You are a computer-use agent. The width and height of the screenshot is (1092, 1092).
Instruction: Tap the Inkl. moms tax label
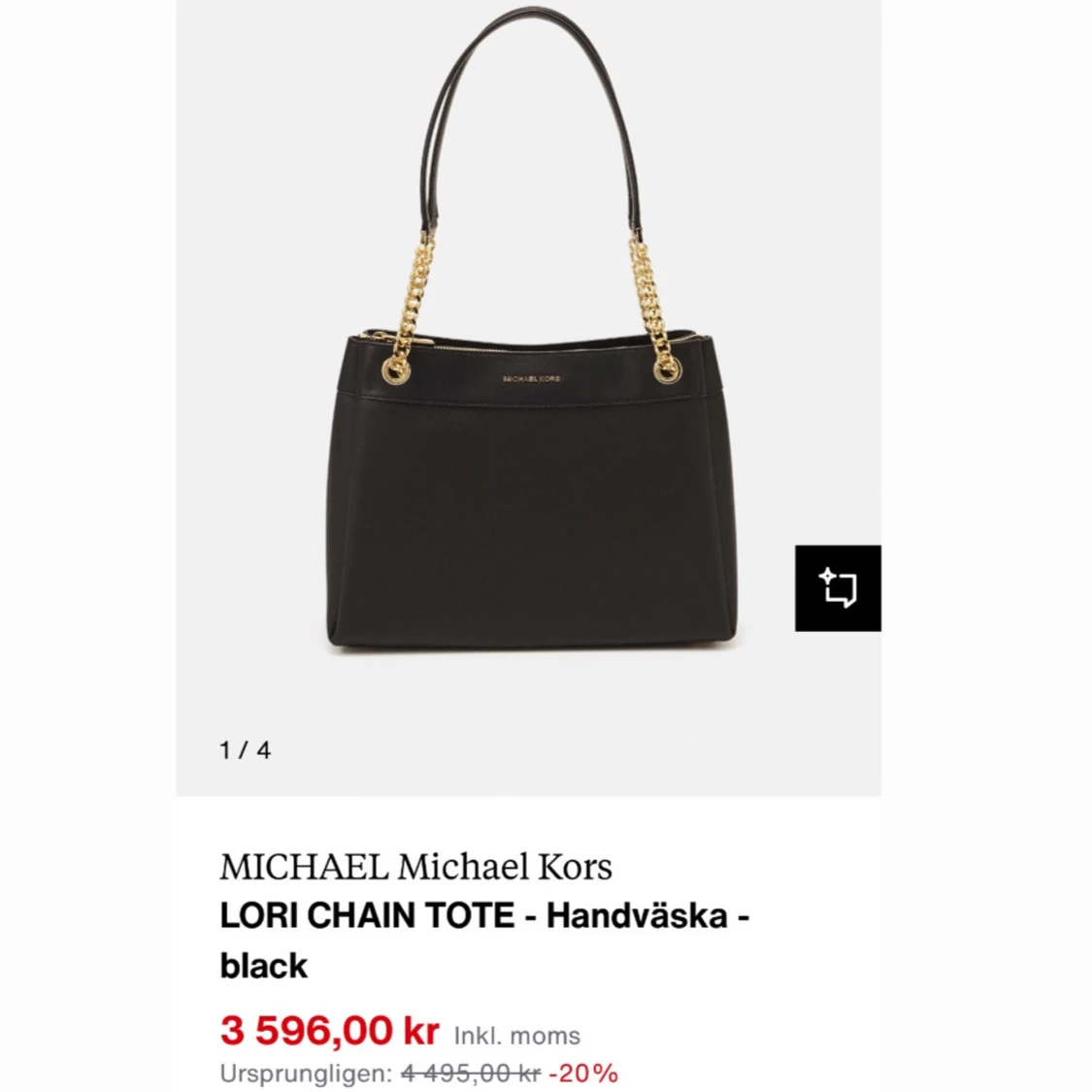516,1037
